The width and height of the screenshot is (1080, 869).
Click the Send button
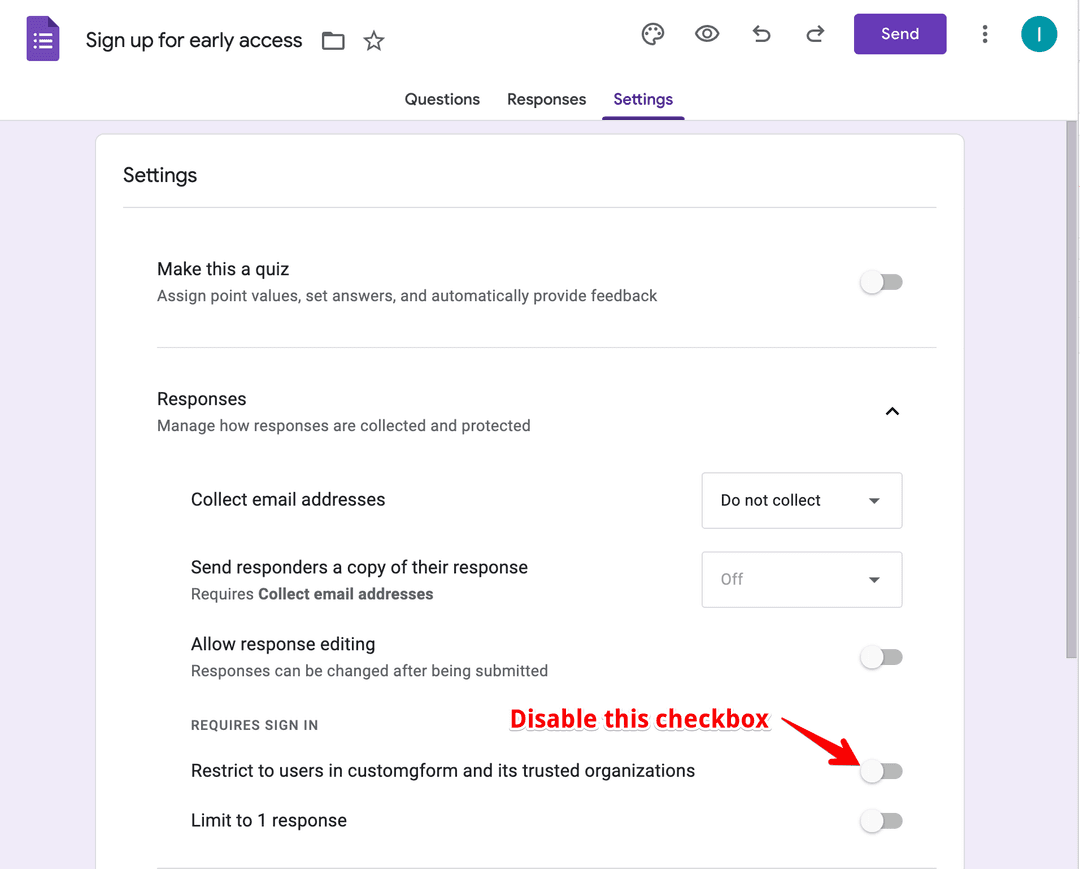click(899, 33)
